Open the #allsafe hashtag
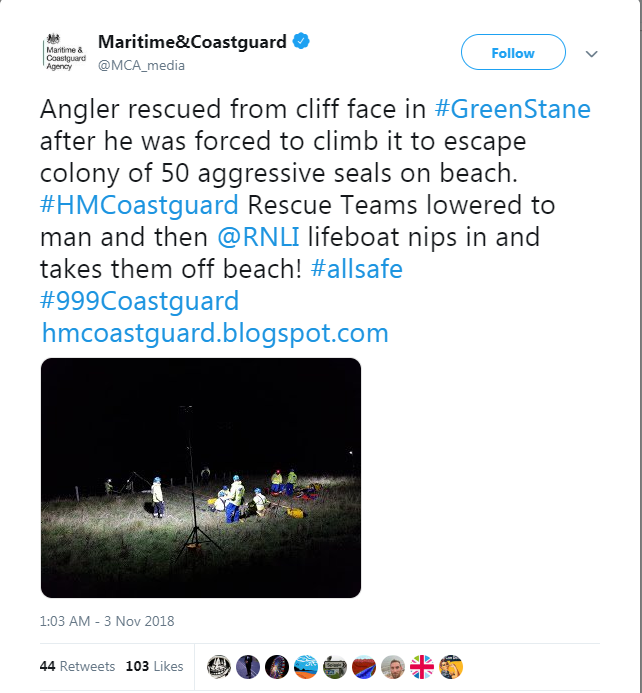The height and width of the screenshot is (693, 642). pos(357,269)
